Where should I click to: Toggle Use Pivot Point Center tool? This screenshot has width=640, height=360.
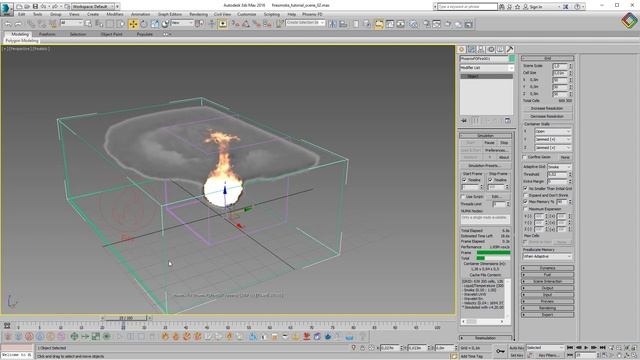point(200,24)
